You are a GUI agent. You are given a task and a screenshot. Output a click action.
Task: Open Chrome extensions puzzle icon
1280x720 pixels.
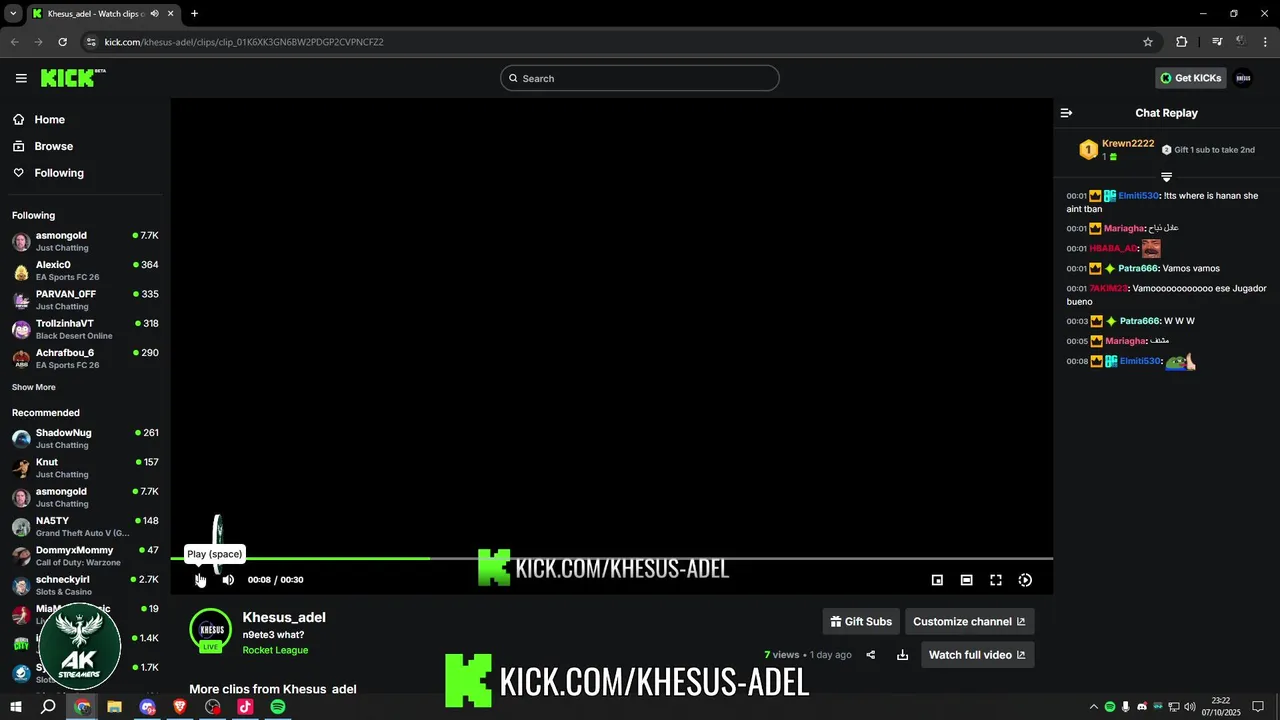pos(1181,42)
